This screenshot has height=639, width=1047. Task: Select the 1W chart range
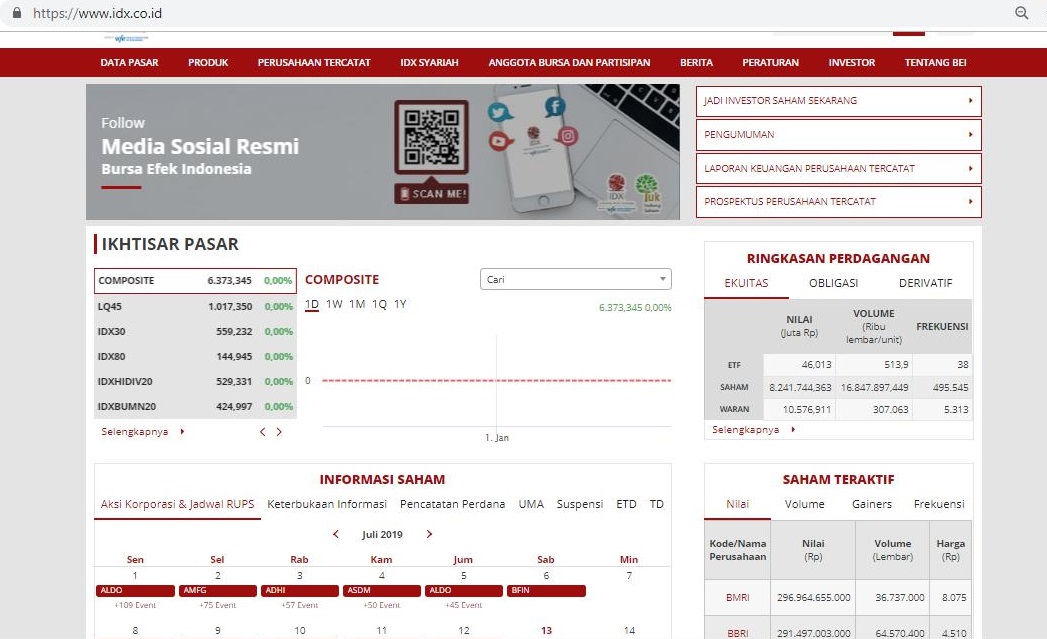[x=334, y=304]
